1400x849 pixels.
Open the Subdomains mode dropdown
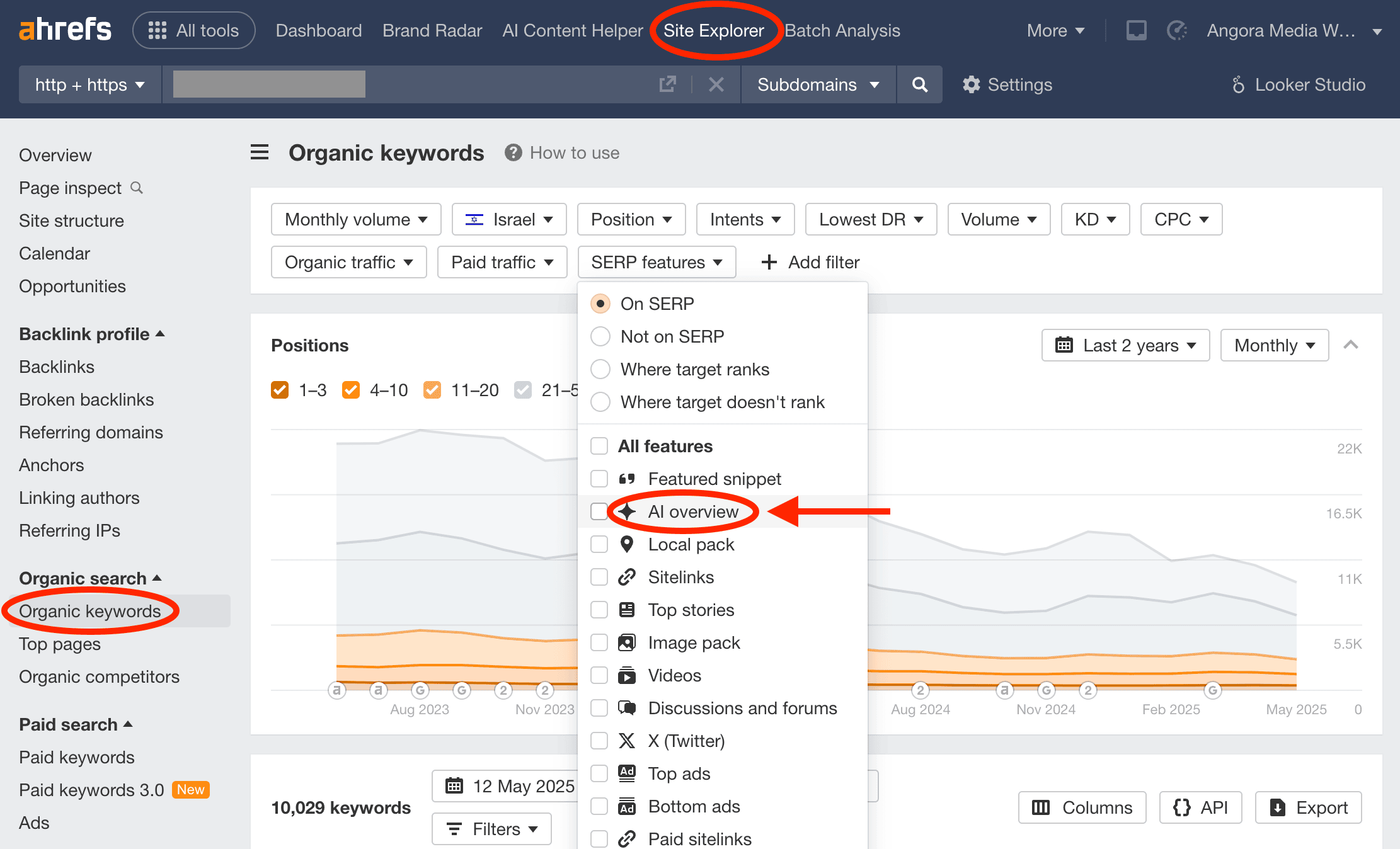[818, 84]
